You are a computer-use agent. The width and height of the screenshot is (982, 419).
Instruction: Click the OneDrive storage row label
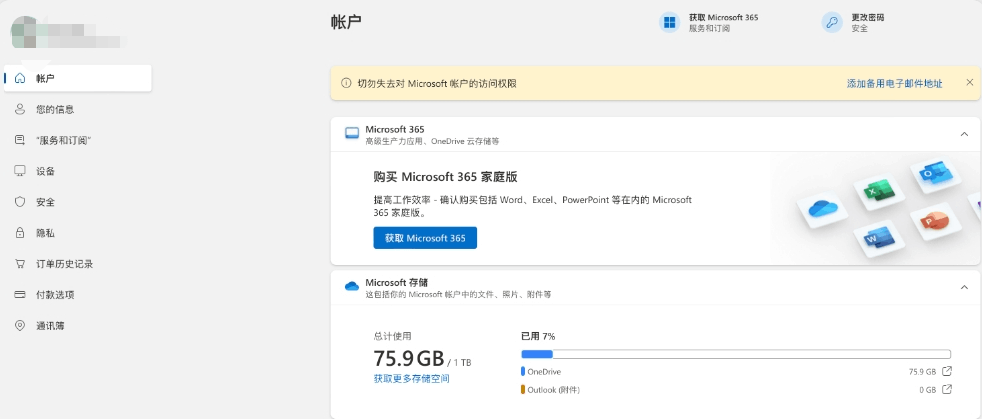(x=544, y=371)
